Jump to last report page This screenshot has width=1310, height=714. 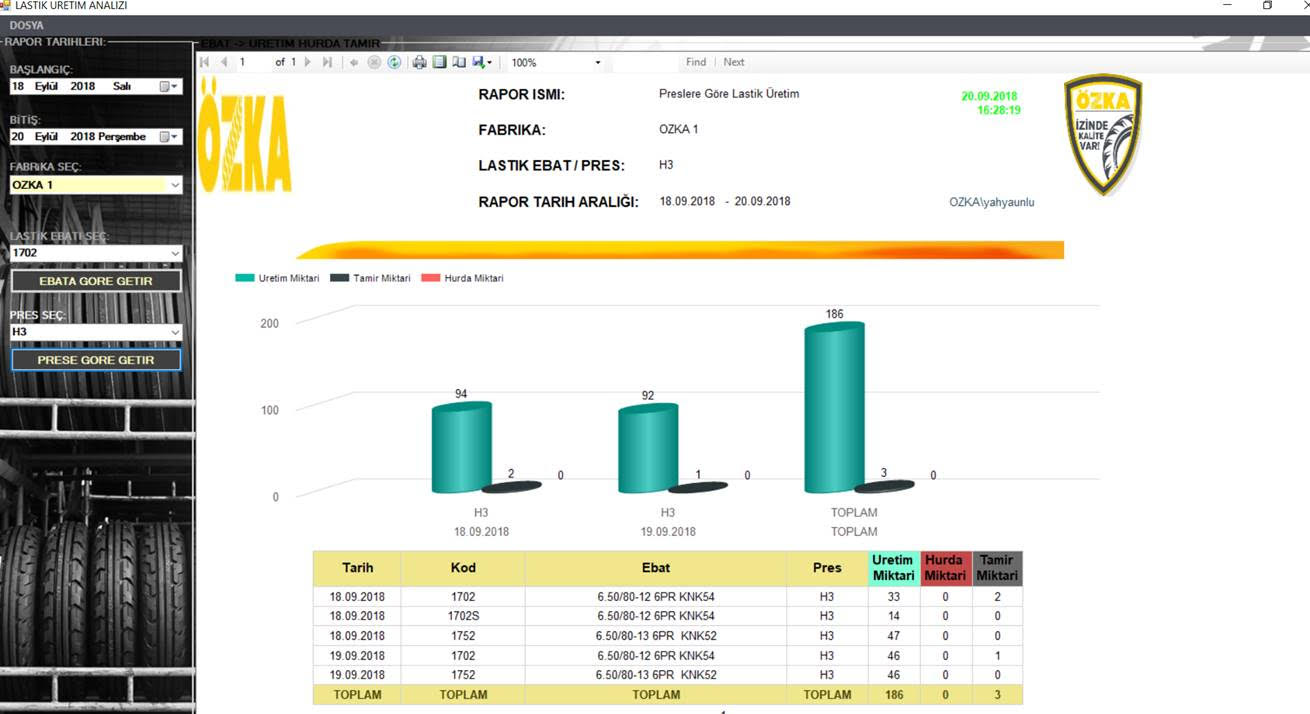[x=326, y=62]
